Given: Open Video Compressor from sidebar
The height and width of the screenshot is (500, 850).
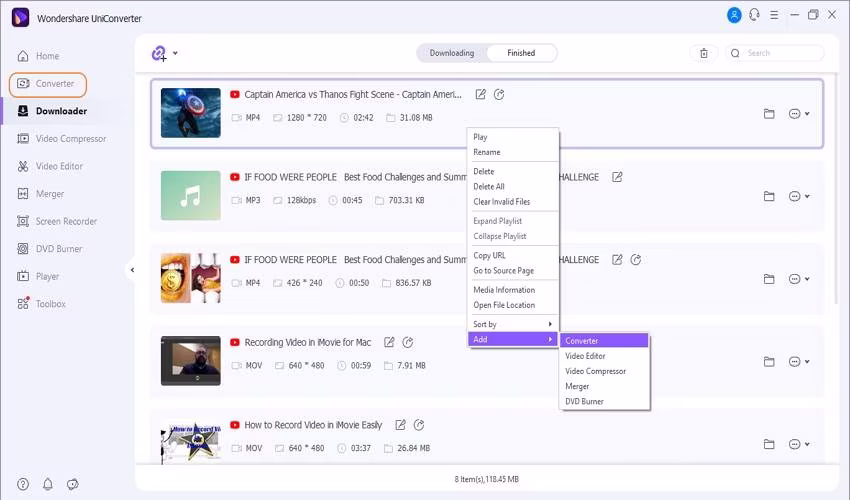Looking at the screenshot, I should coord(61,138).
